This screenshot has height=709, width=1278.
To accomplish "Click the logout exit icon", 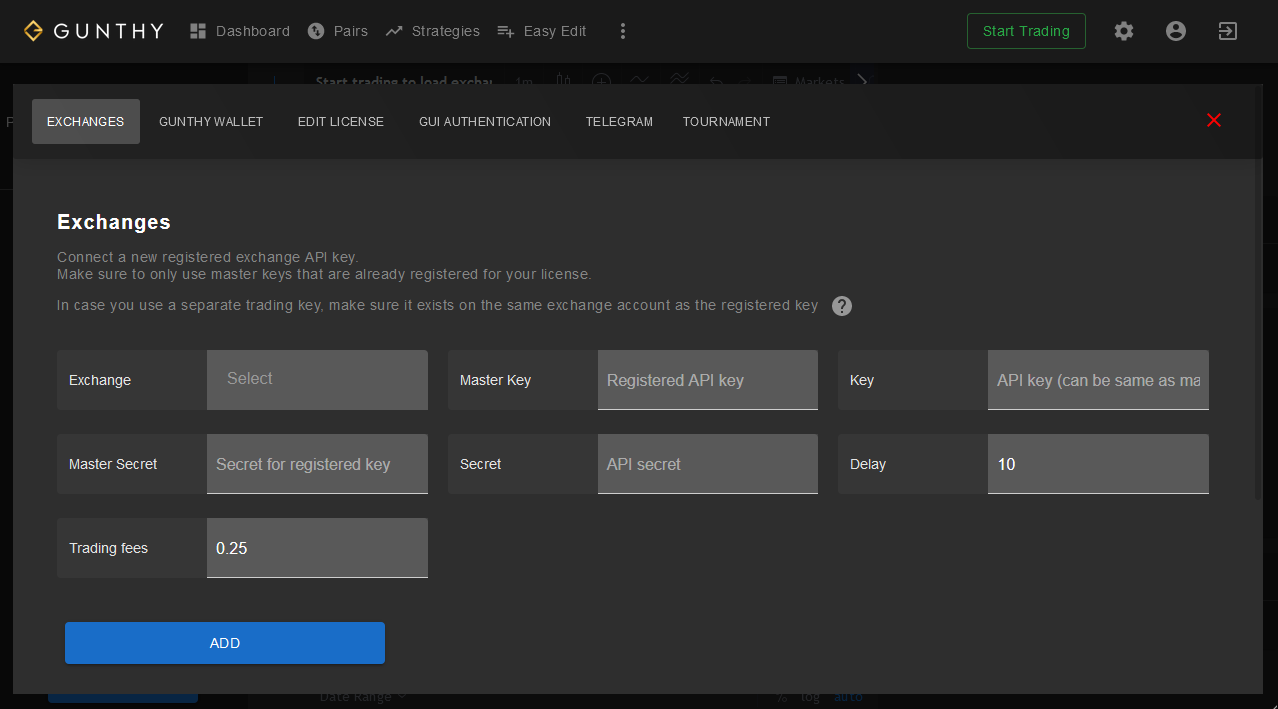I will [x=1228, y=31].
